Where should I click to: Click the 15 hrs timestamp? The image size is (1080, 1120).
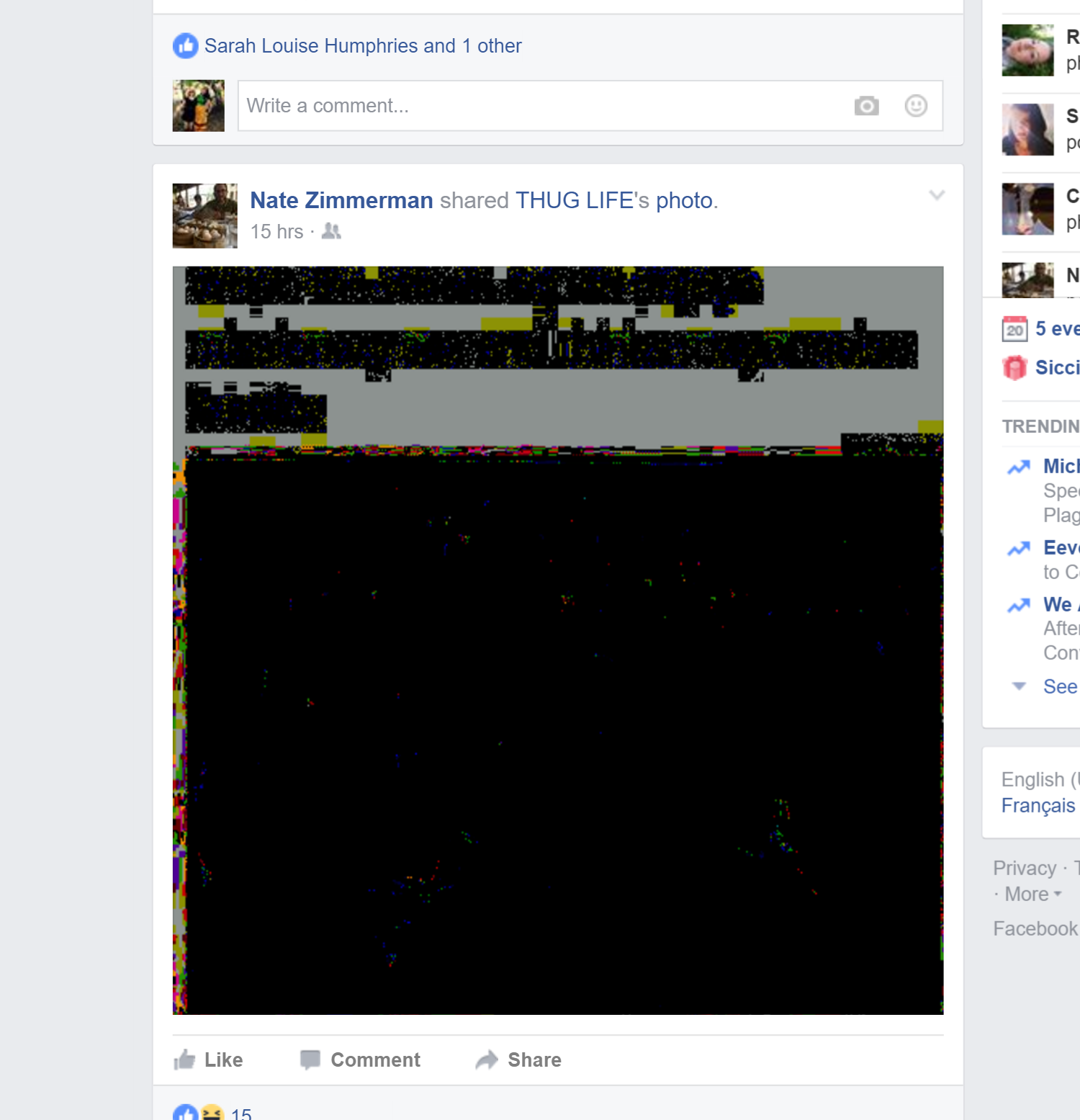point(276,231)
